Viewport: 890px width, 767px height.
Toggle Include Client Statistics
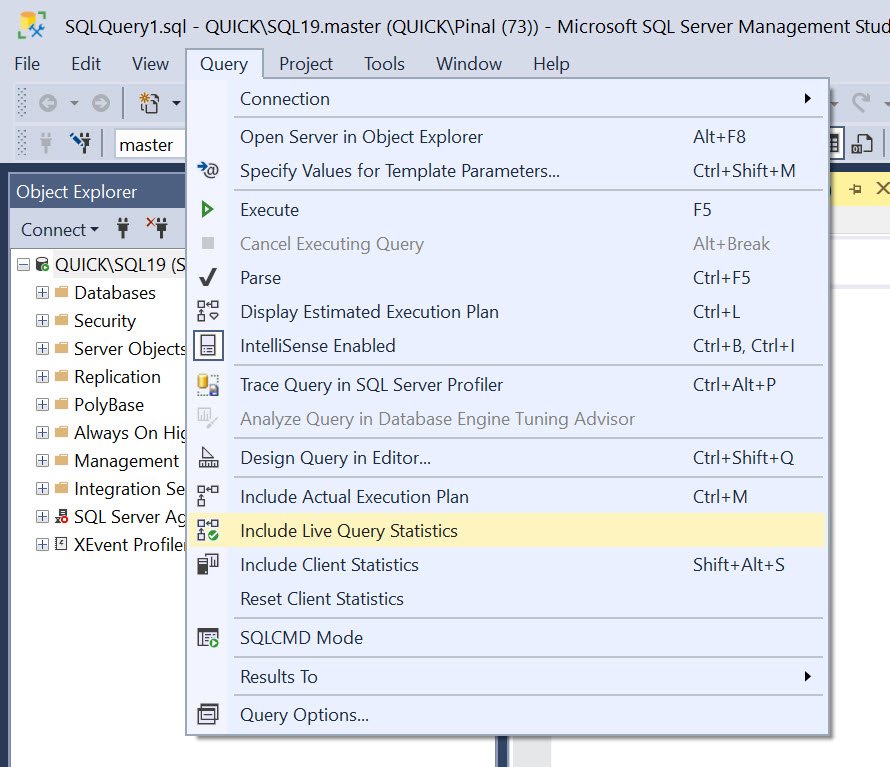[x=507, y=565]
